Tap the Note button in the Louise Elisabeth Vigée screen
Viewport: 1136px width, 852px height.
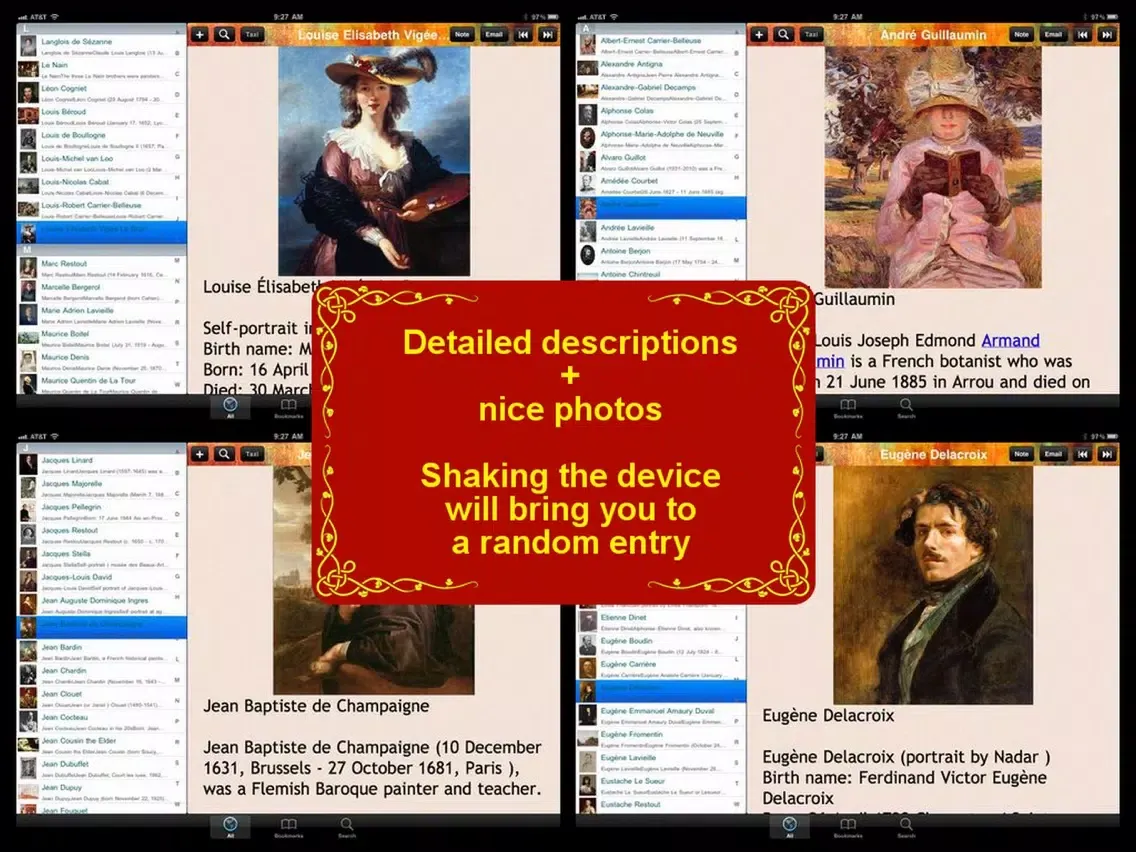462,34
